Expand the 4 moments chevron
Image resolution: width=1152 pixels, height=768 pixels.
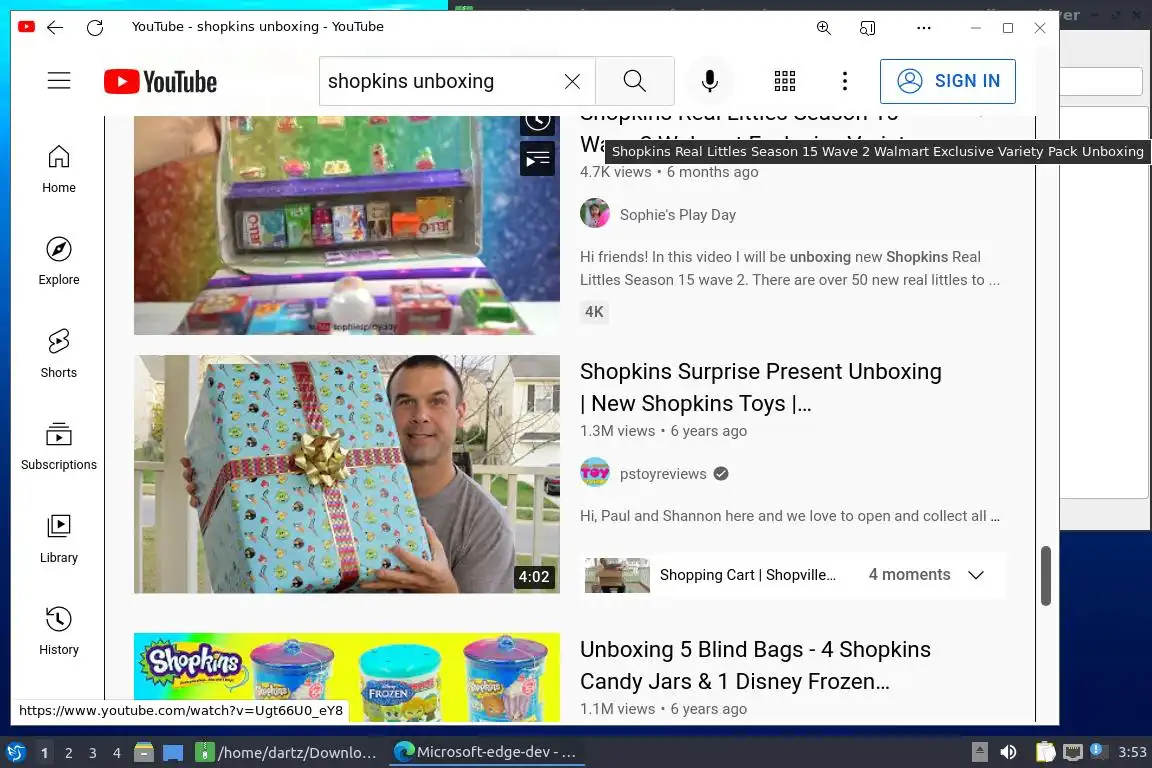click(x=976, y=575)
